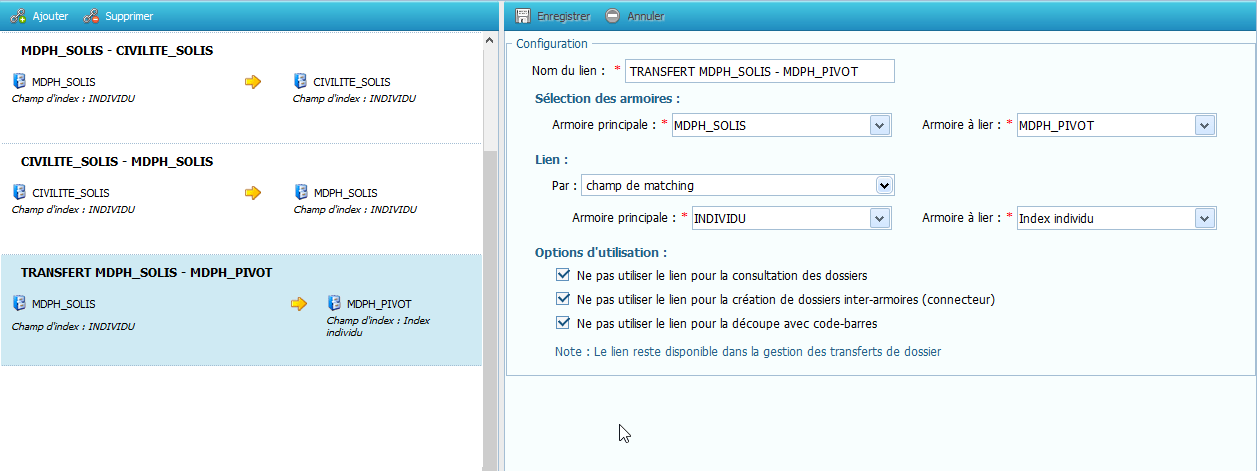Click the yellow arrow in the first link row
The image size is (1258, 471).
253,82
